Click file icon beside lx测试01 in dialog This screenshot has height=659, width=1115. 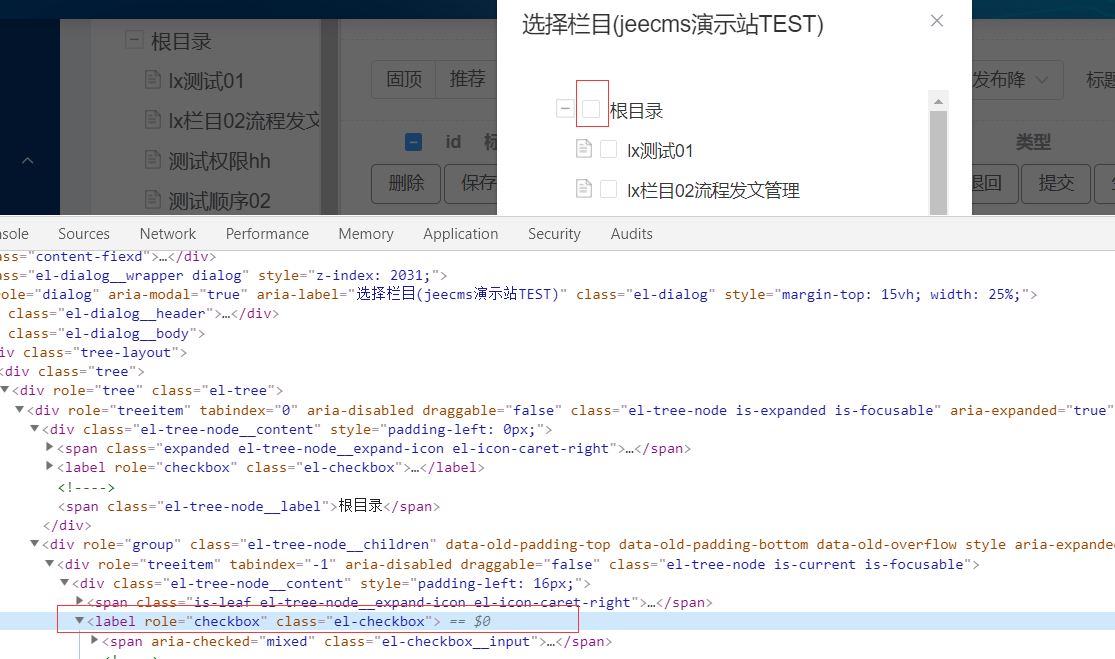[583, 149]
